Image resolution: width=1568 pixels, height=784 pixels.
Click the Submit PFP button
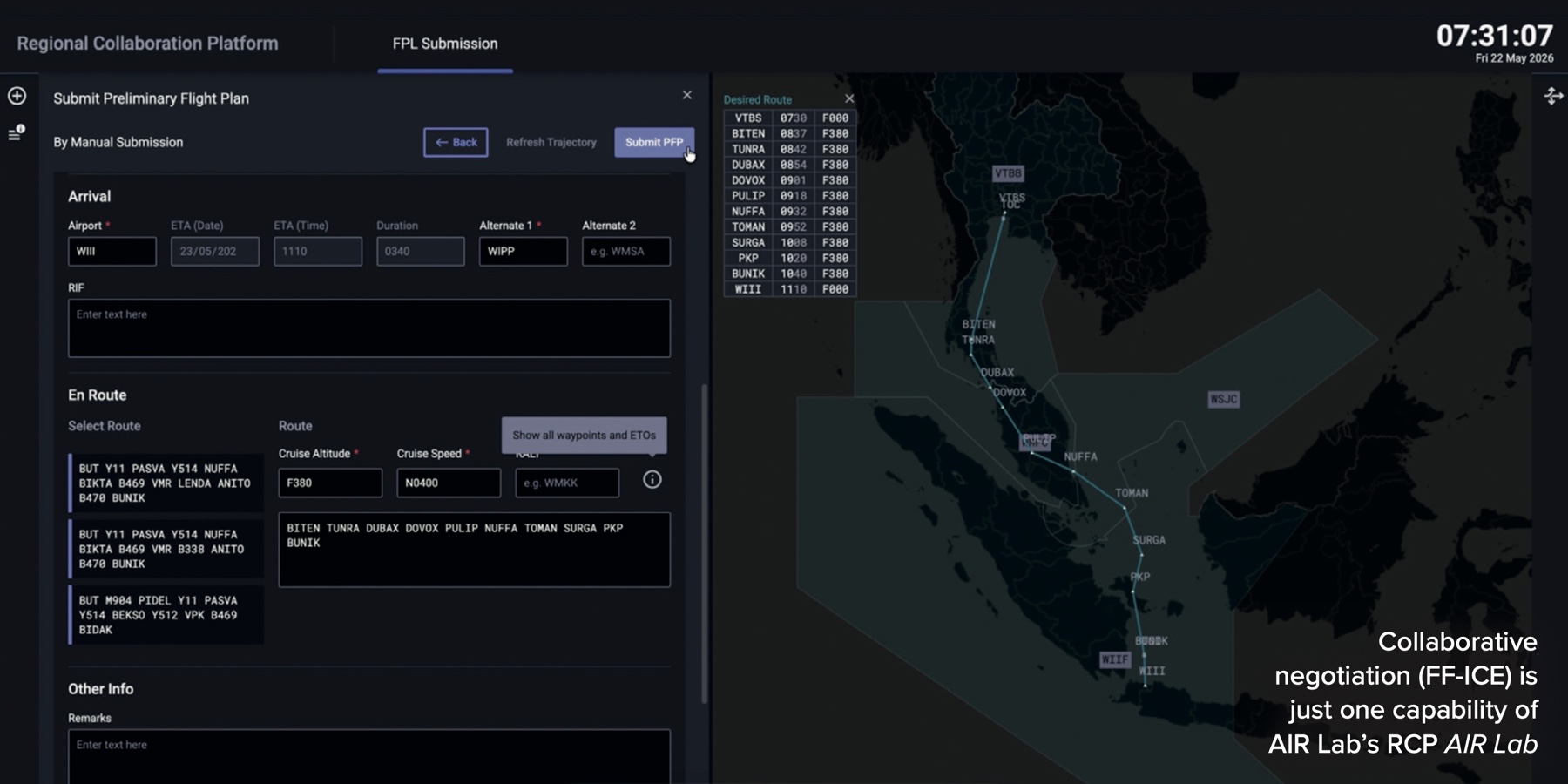[x=654, y=142]
